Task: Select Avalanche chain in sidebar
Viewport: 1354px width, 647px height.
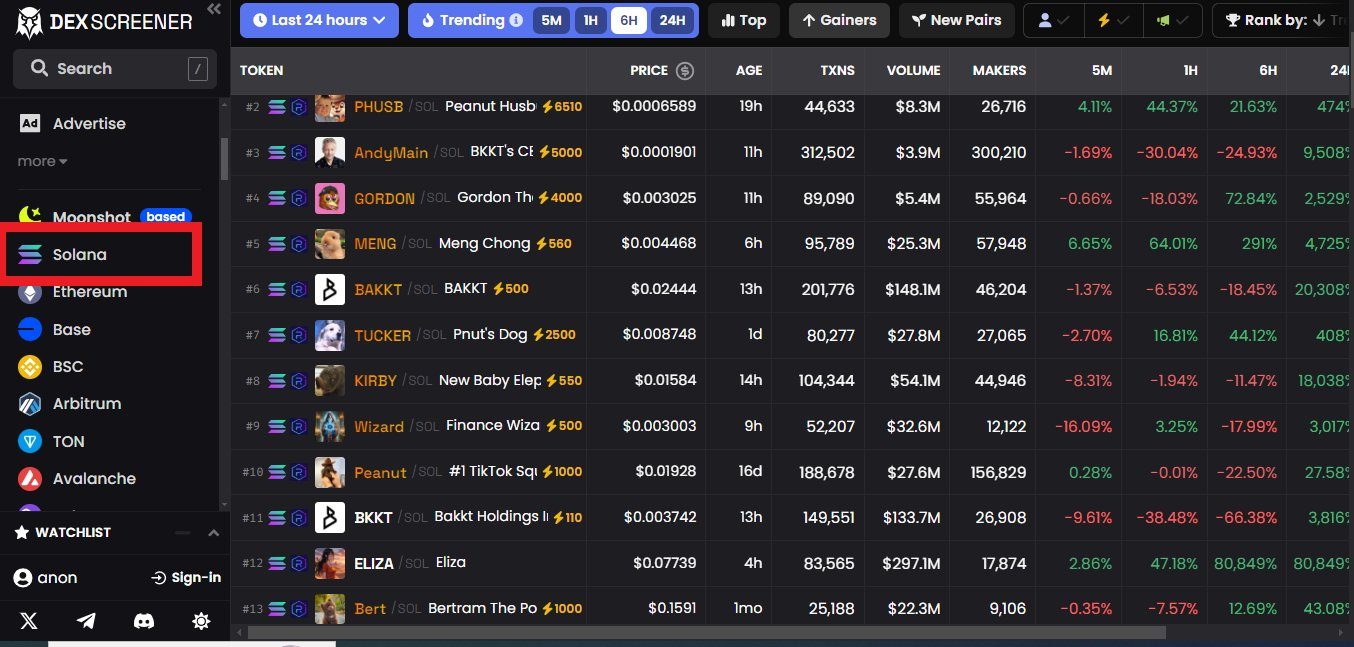Action: [77, 478]
